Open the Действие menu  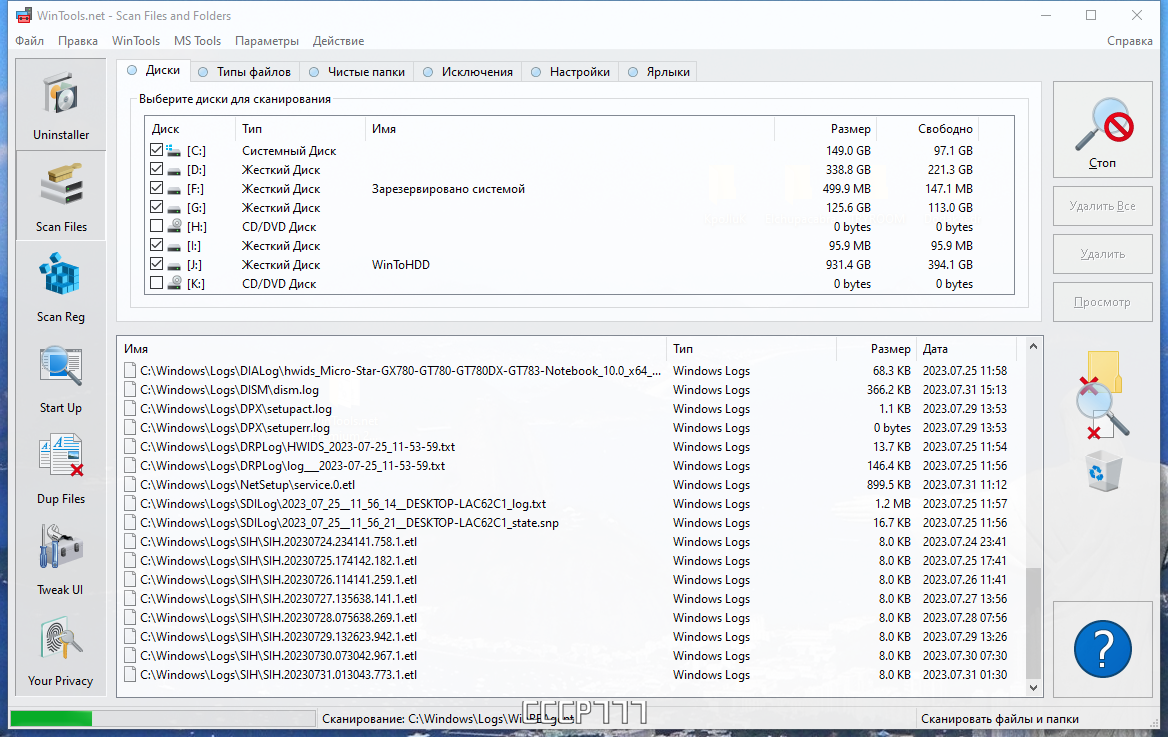point(338,41)
